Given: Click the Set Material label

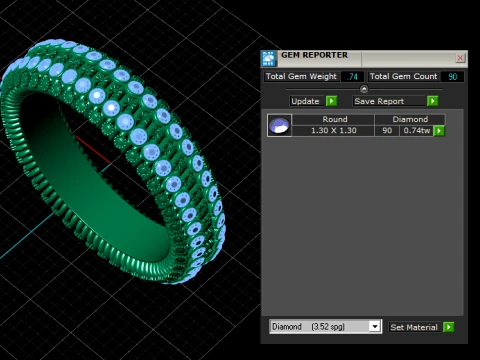Looking at the screenshot, I should tap(414, 327).
